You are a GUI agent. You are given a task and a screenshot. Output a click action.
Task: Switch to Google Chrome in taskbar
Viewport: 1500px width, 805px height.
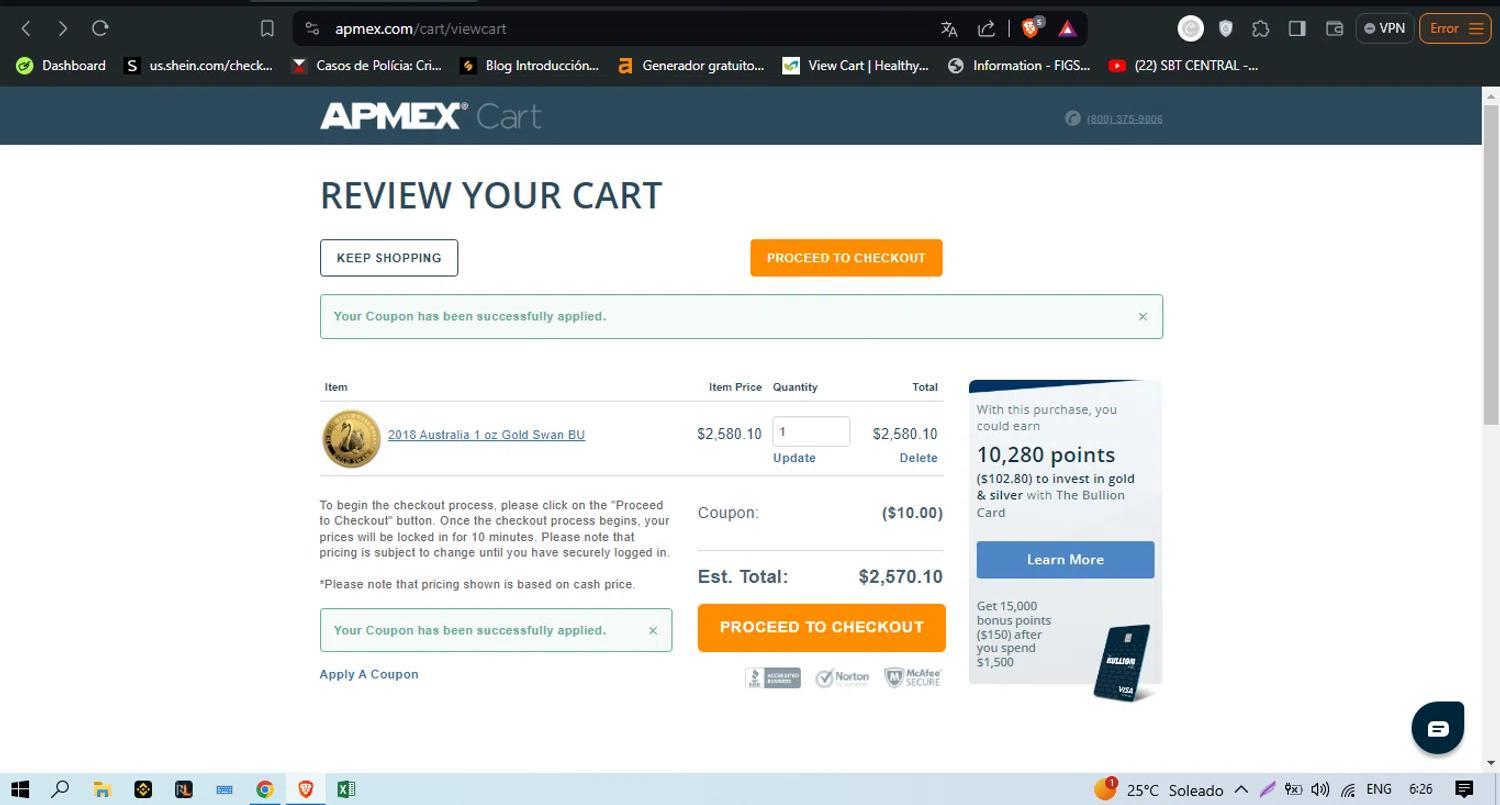point(264,789)
